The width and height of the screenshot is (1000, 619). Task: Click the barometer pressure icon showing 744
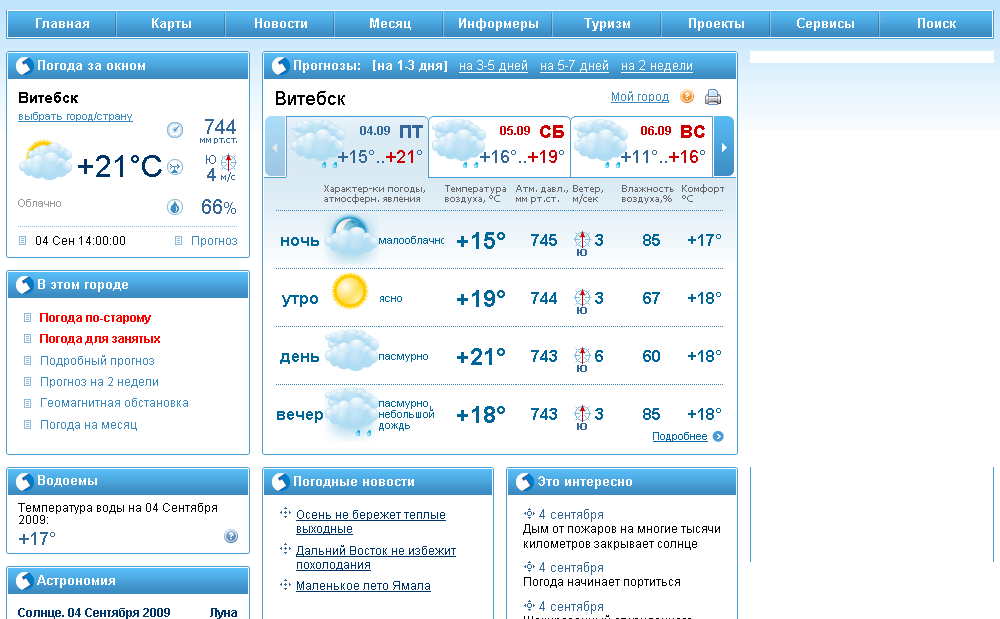(173, 131)
